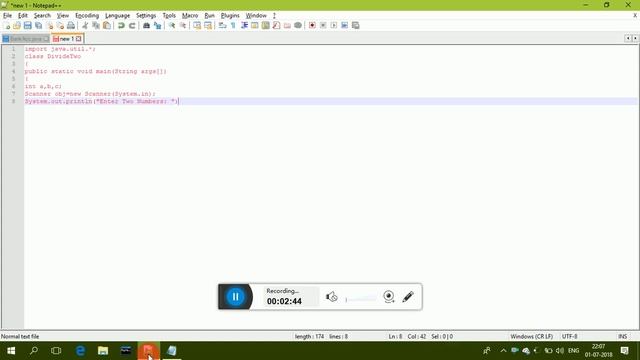Click the Redo arrow icon
Image resolution: width=640 pixels, height=360 pixels.
tap(132, 25)
